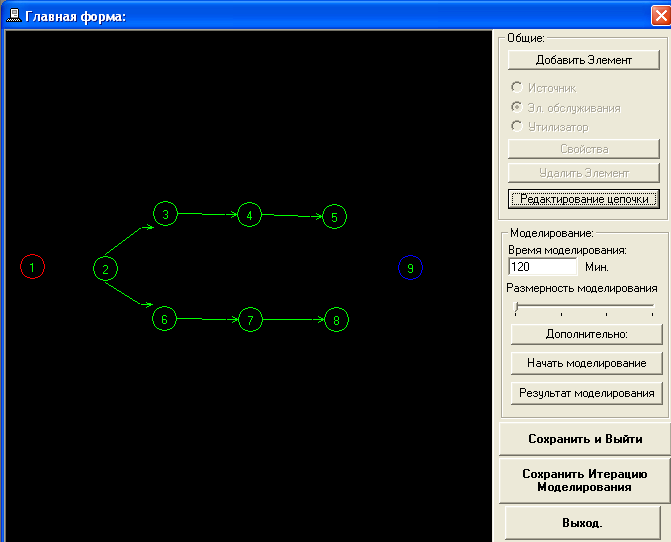Focus the Время моделирования field with 120
671x542 pixels.
coord(543,267)
